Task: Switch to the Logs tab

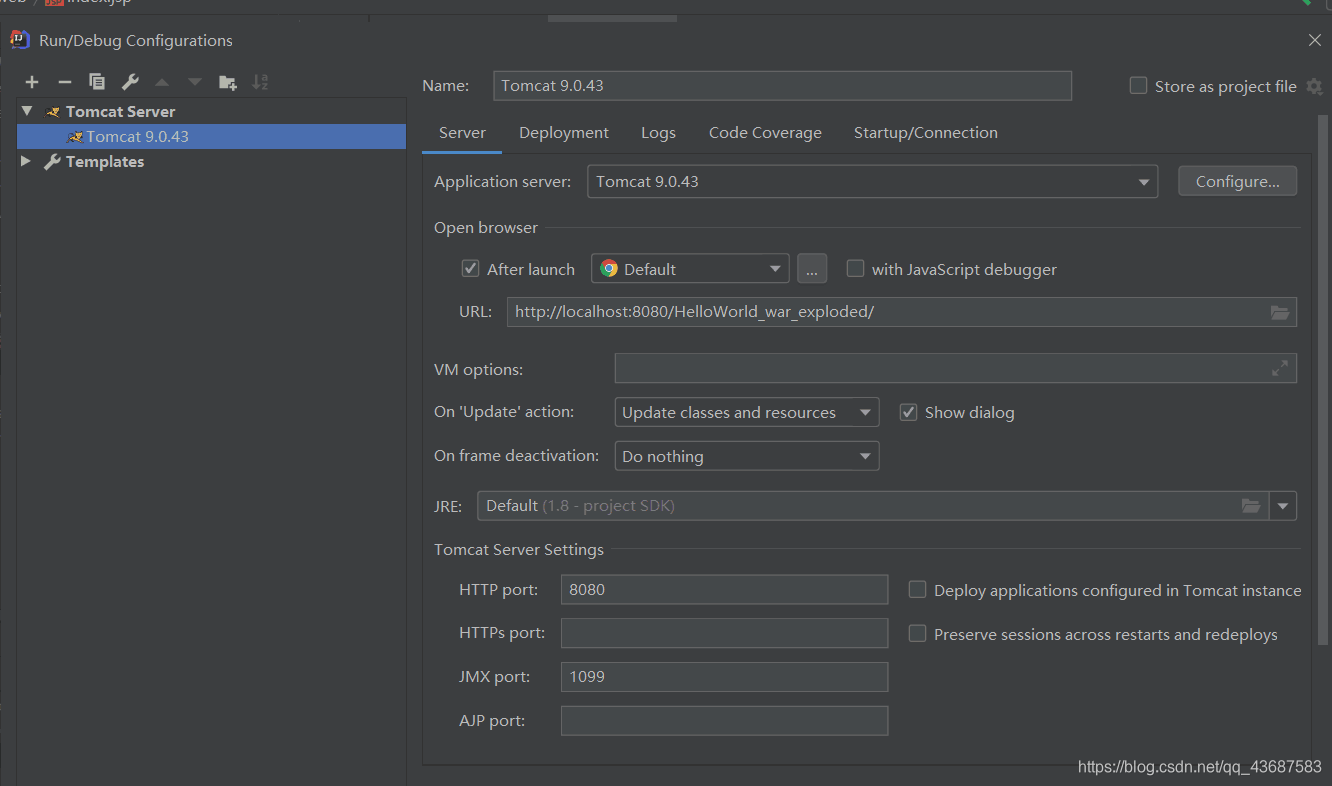Action: 658,133
